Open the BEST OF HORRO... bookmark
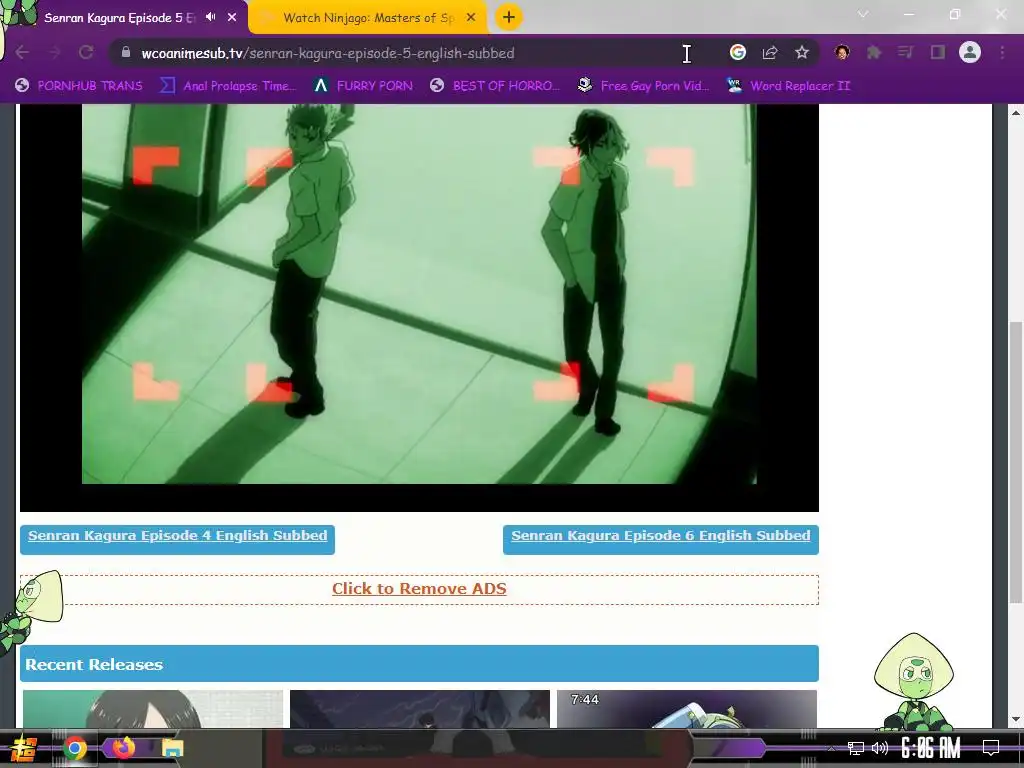This screenshot has height=768, width=1024. coord(495,86)
